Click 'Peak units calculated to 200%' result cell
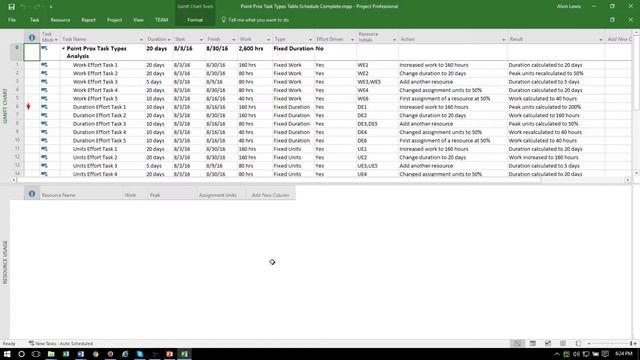 (x=556, y=107)
